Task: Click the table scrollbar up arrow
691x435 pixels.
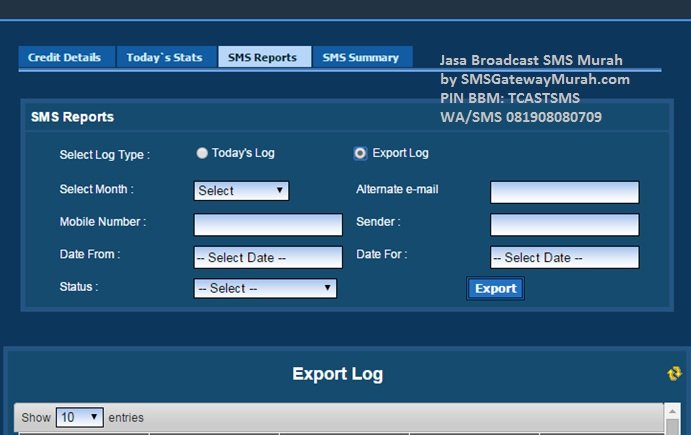Action: click(672, 411)
